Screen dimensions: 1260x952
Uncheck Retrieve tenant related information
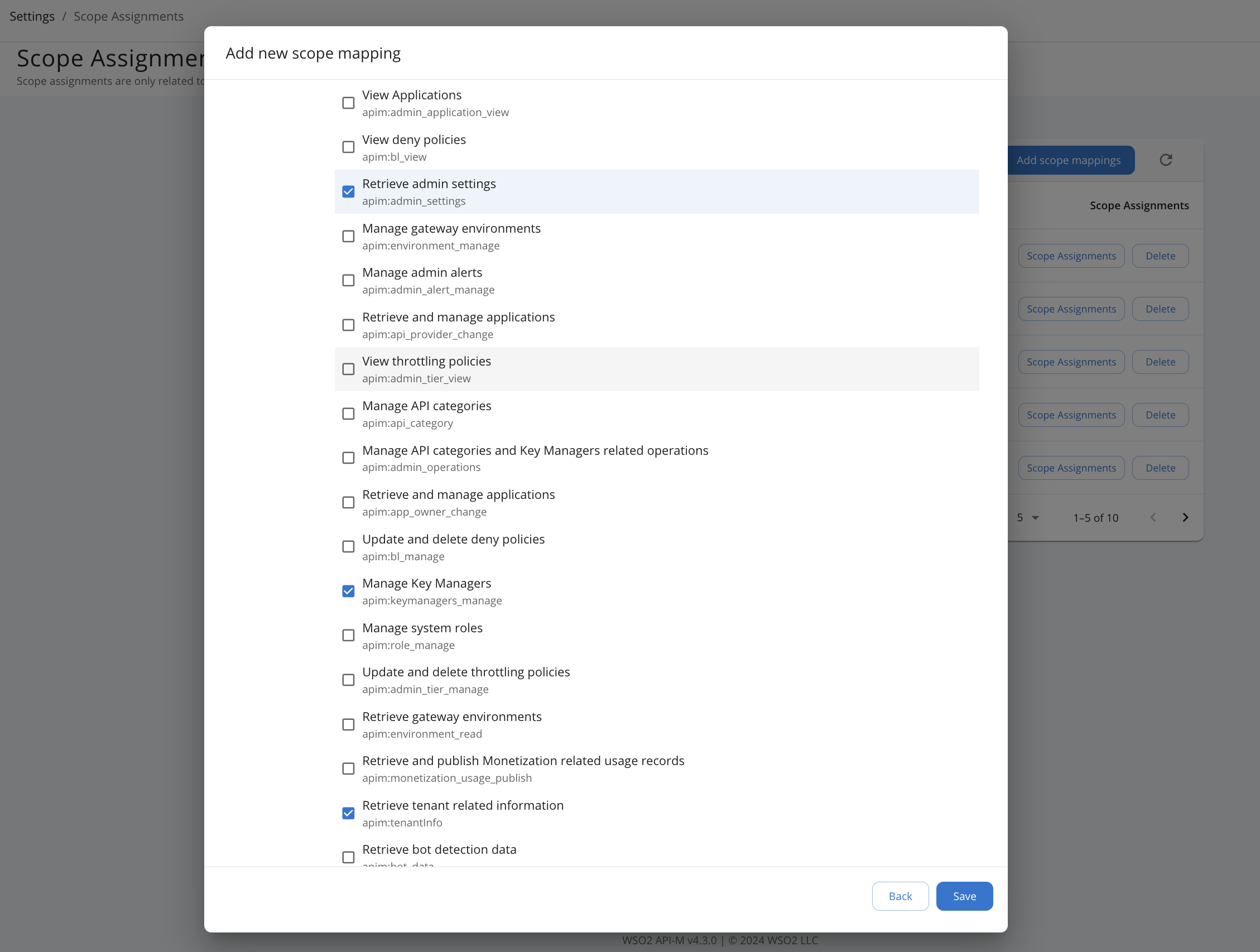[348, 813]
